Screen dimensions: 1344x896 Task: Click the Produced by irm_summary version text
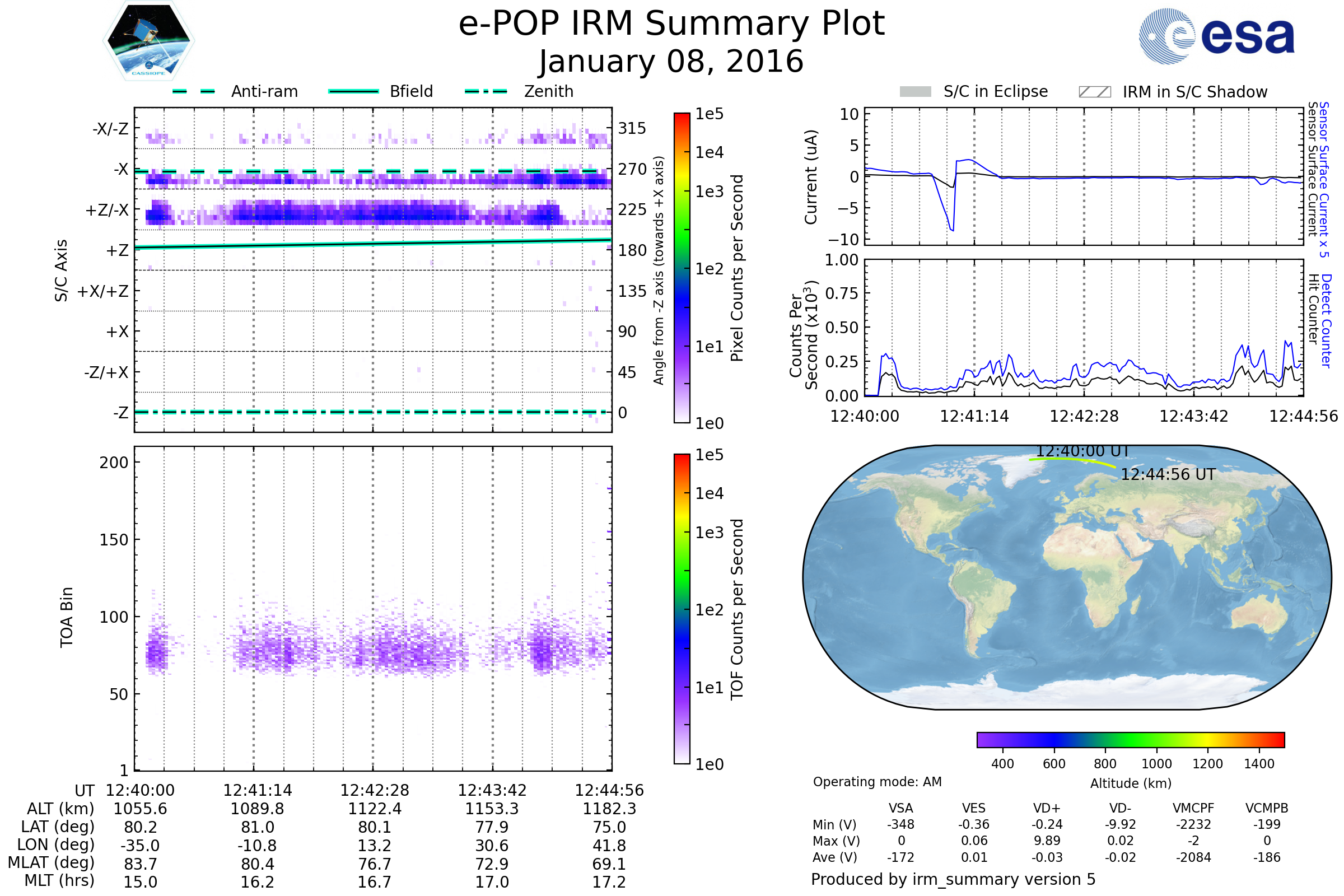[x=953, y=879]
